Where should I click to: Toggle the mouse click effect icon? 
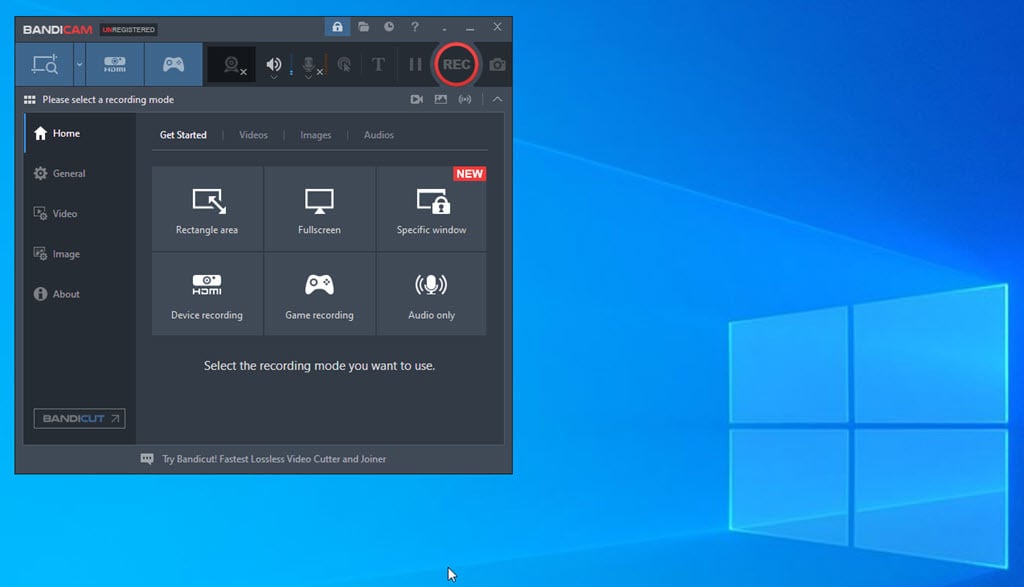tap(344, 64)
